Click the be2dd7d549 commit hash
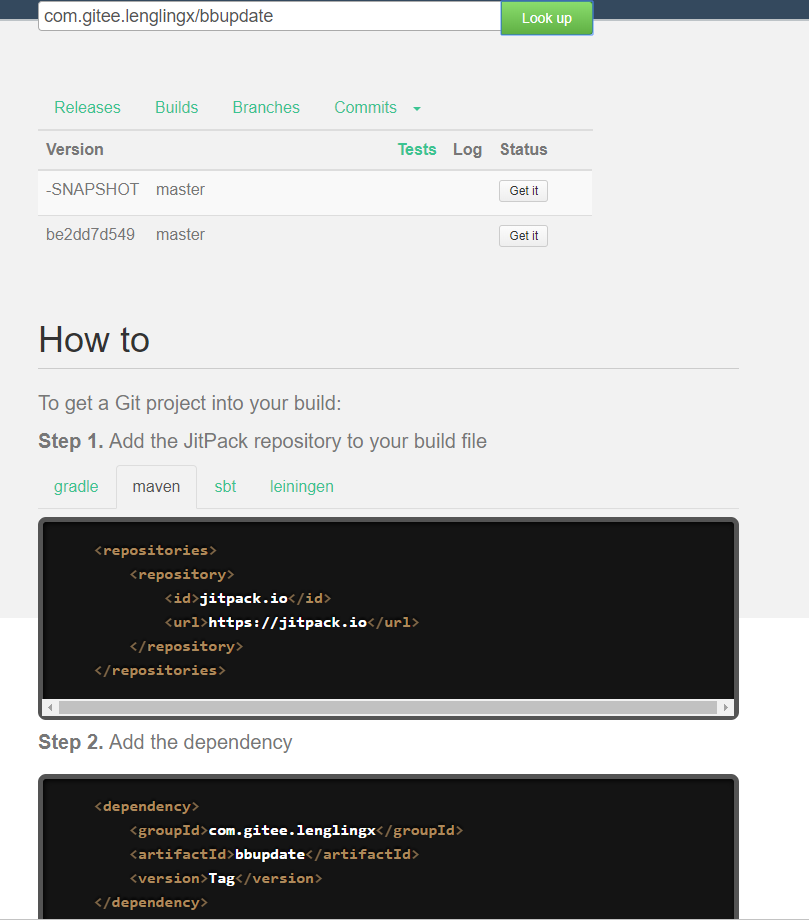The height and width of the screenshot is (923, 809). pyautogui.click(x=90, y=234)
